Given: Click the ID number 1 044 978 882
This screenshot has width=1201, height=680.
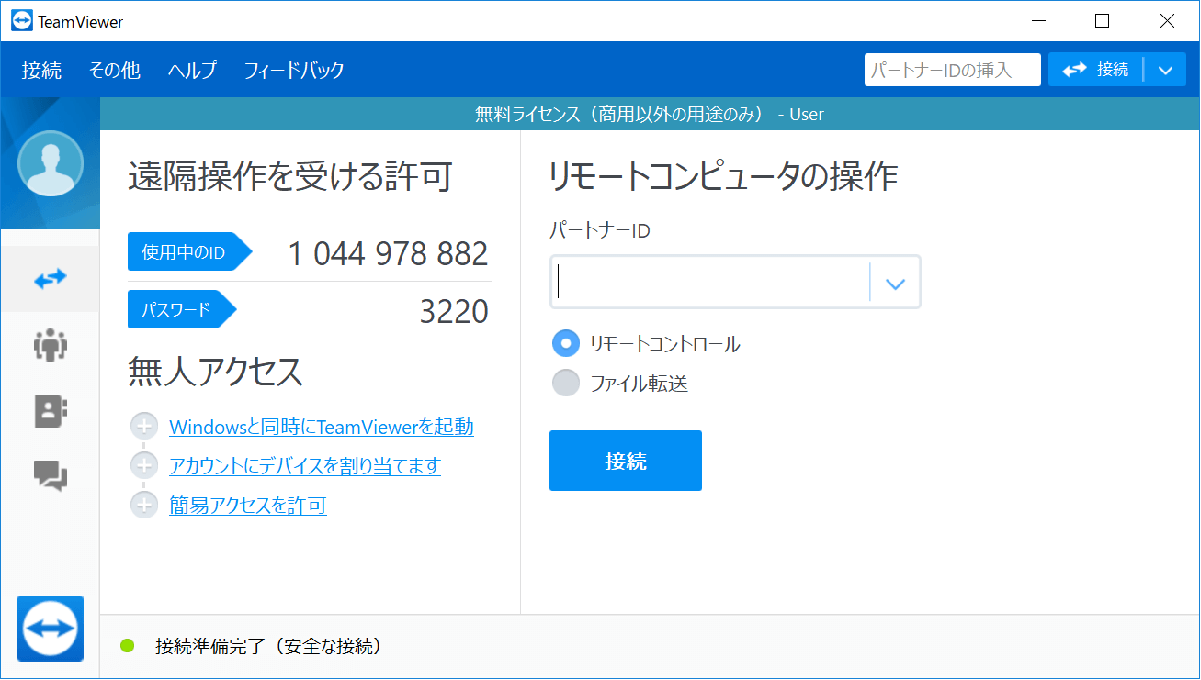Looking at the screenshot, I should [388, 253].
